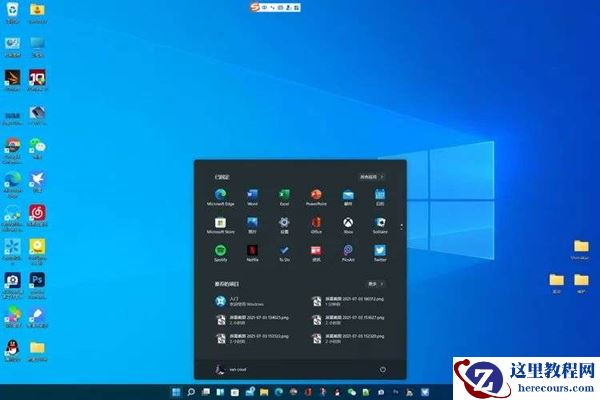The height and width of the screenshot is (400, 600).
Task: Open Search from the taskbar
Action: pyautogui.click(x=191, y=392)
